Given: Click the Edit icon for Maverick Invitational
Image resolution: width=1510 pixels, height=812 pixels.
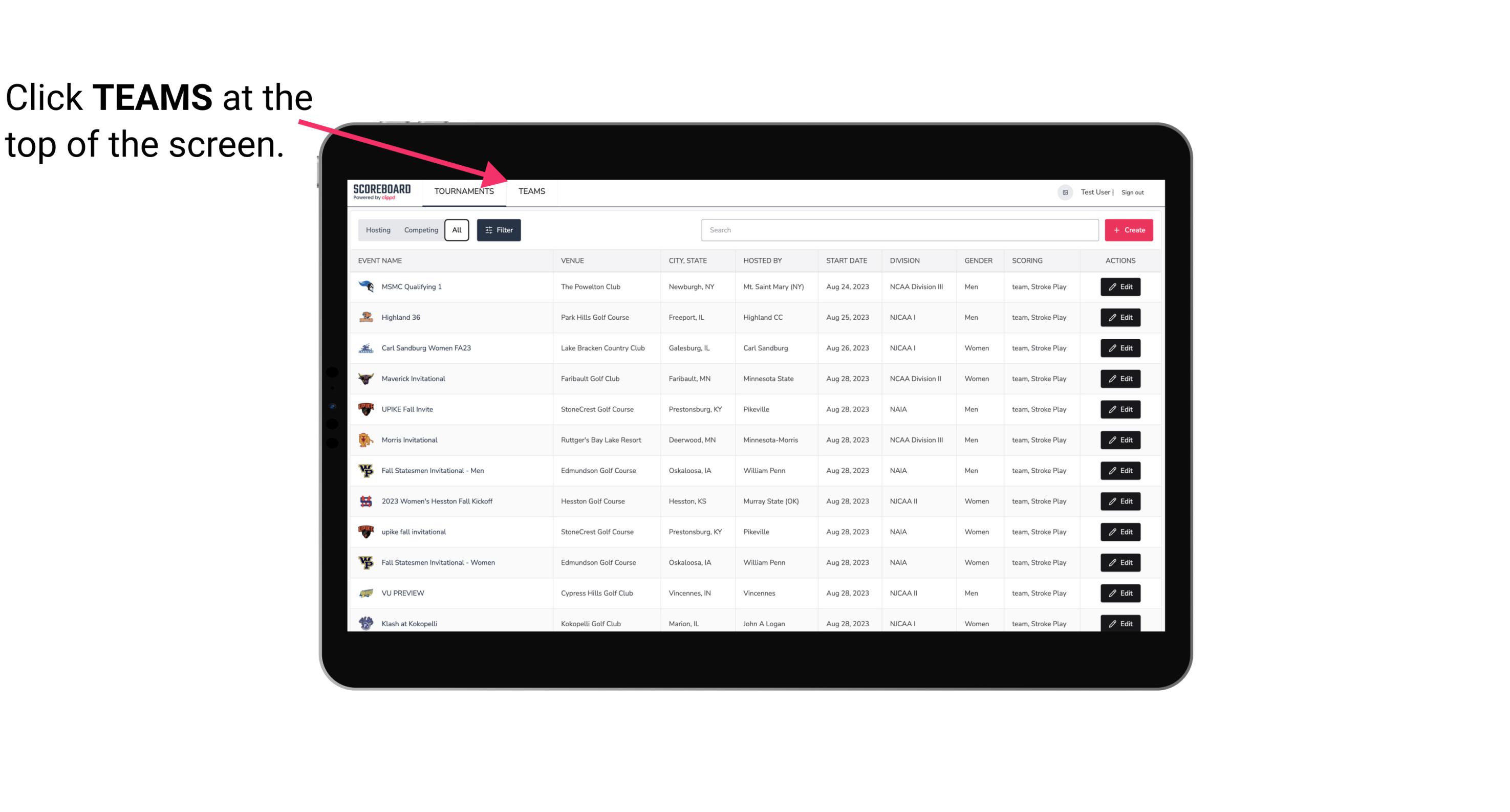Looking at the screenshot, I should coord(1121,378).
